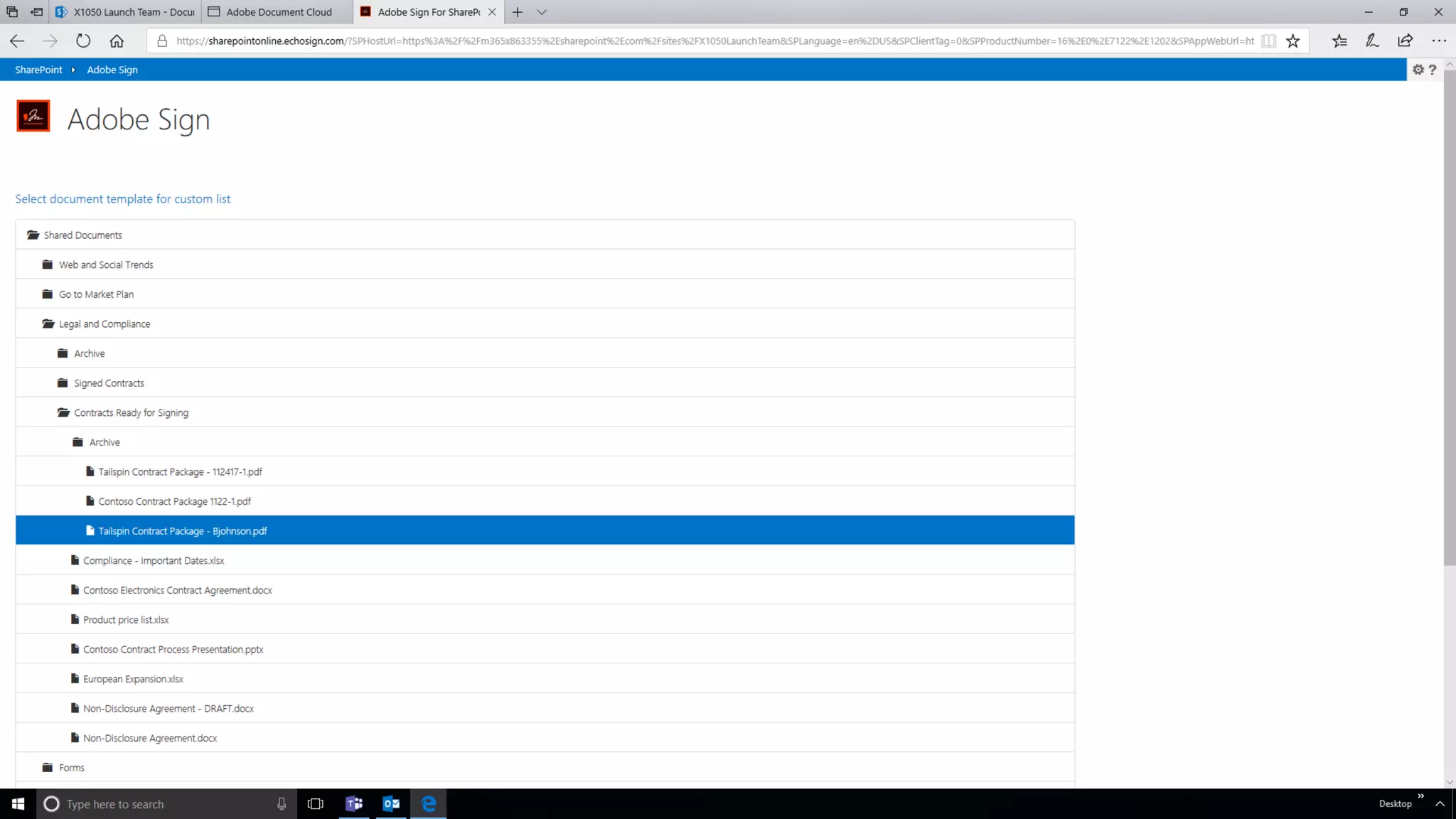Switch to Adobe Document Cloud tab
This screenshot has width=1456, height=819.
point(279,12)
